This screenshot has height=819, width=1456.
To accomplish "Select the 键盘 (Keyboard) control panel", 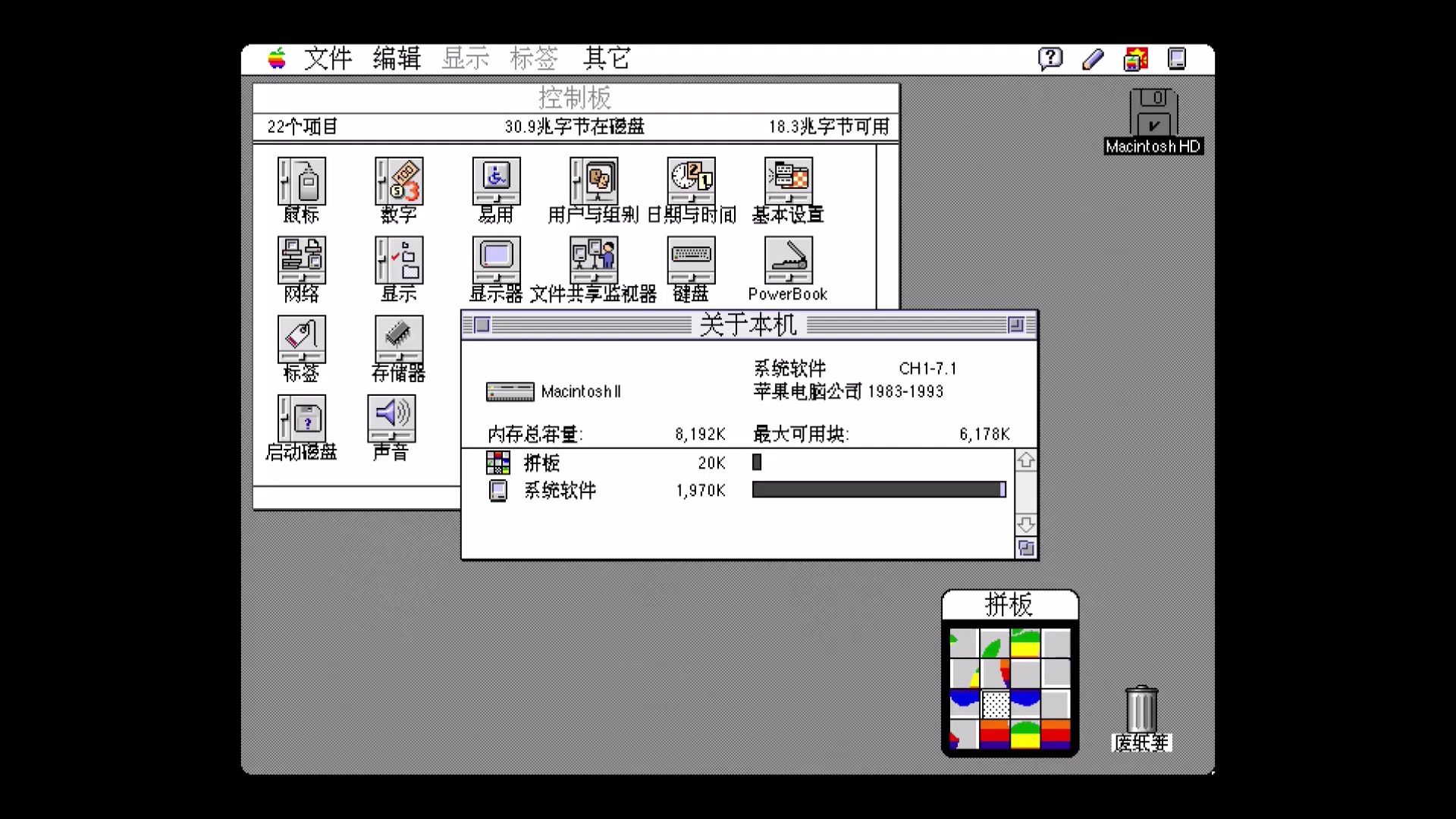I will click(690, 261).
